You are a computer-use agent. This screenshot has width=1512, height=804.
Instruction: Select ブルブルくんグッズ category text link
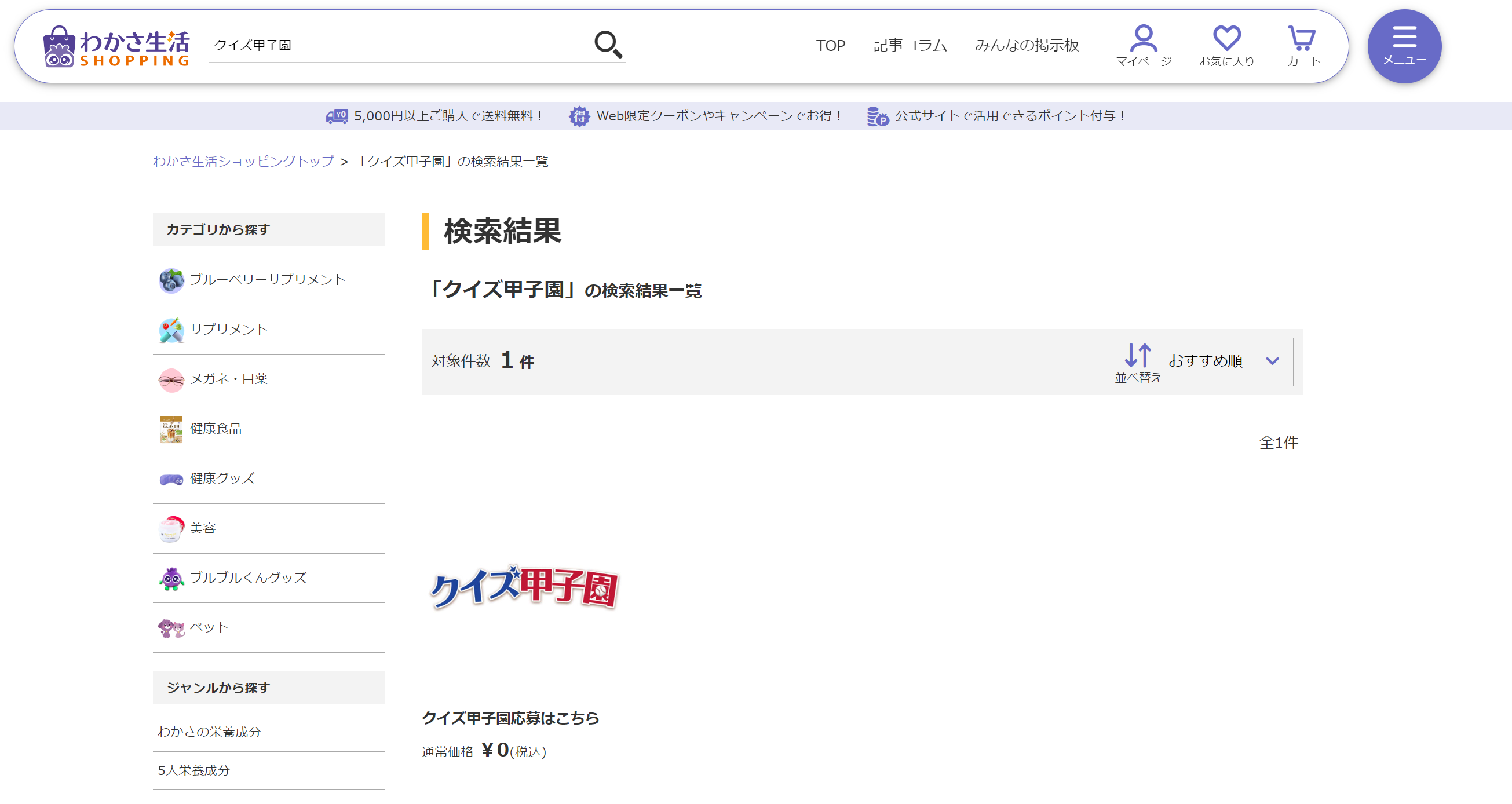coord(248,578)
